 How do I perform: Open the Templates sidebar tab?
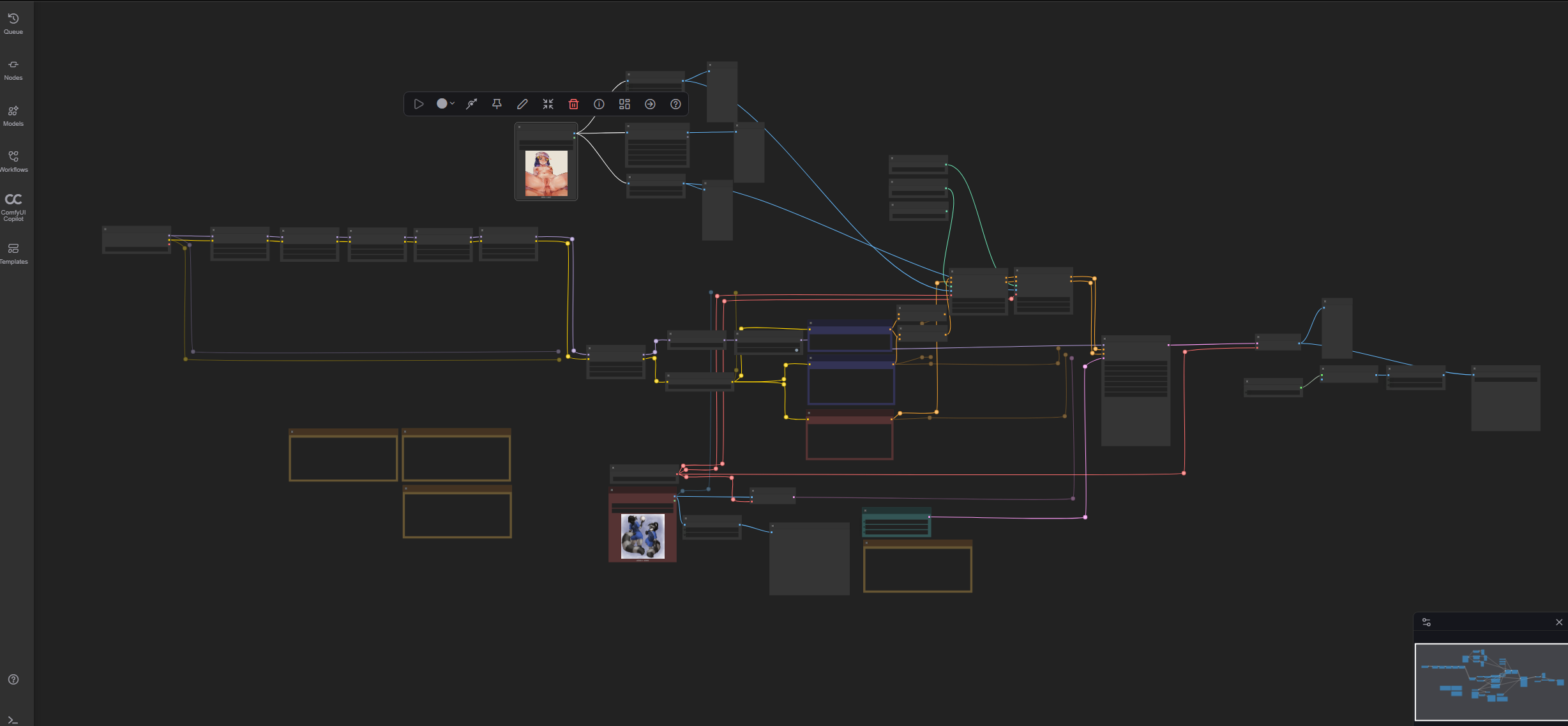click(x=13, y=253)
